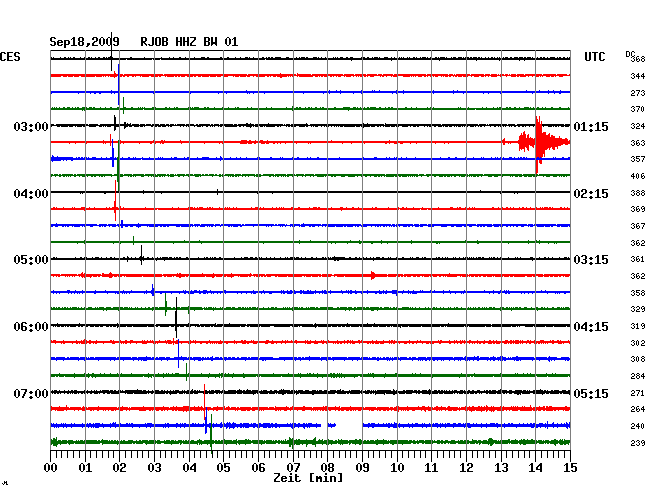Click the UTC time label '03:15'
Image resolution: width=650 pixels, height=494 pixels.
[x=591, y=260]
